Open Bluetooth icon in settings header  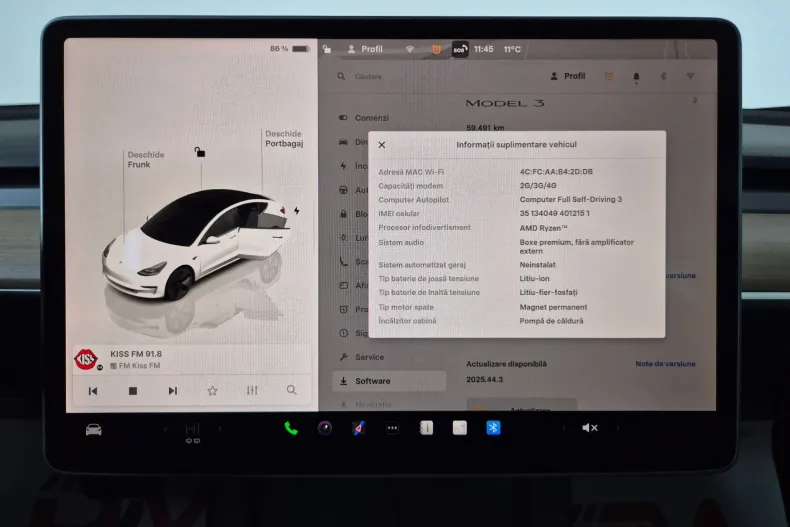point(664,76)
